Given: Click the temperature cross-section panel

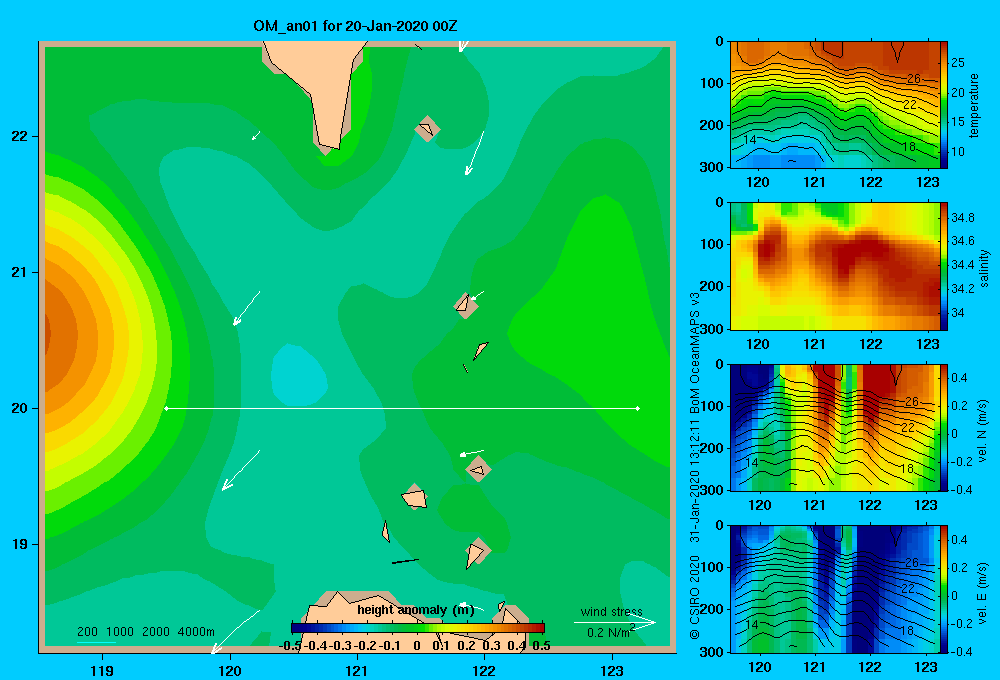Looking at the screenshot, I should 834,105.
